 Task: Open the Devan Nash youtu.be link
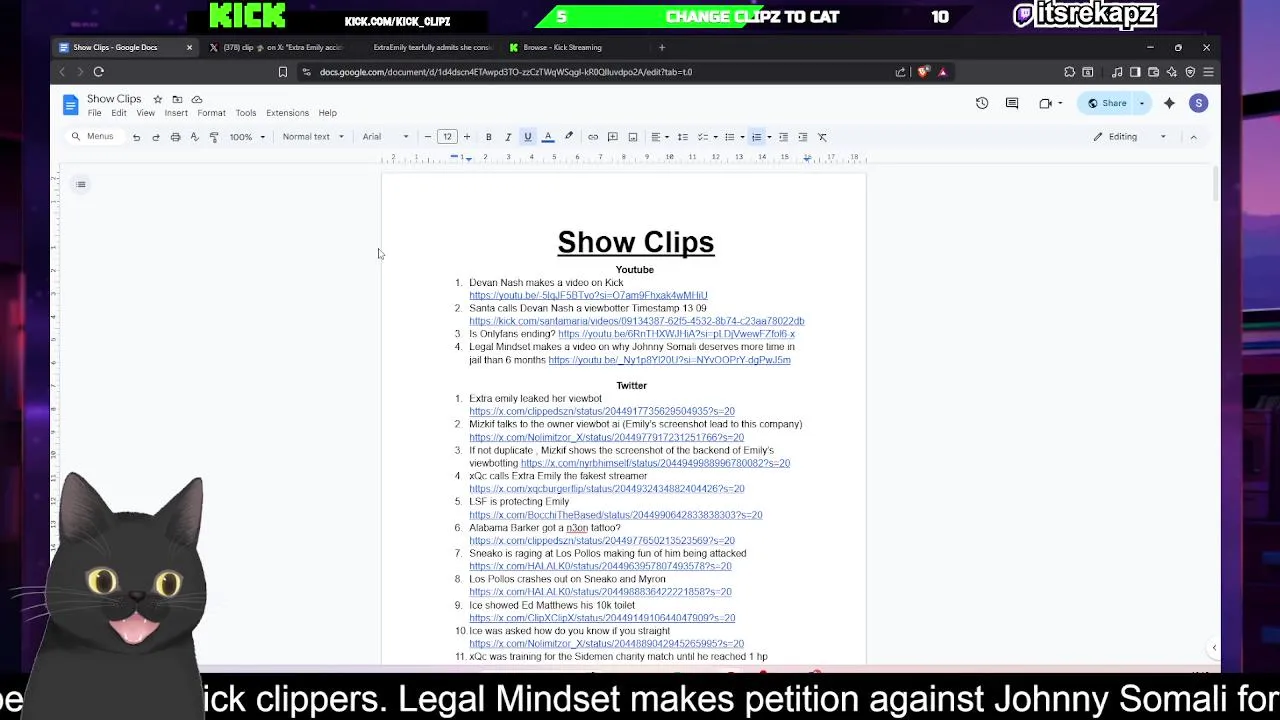(x=588, y=296)
